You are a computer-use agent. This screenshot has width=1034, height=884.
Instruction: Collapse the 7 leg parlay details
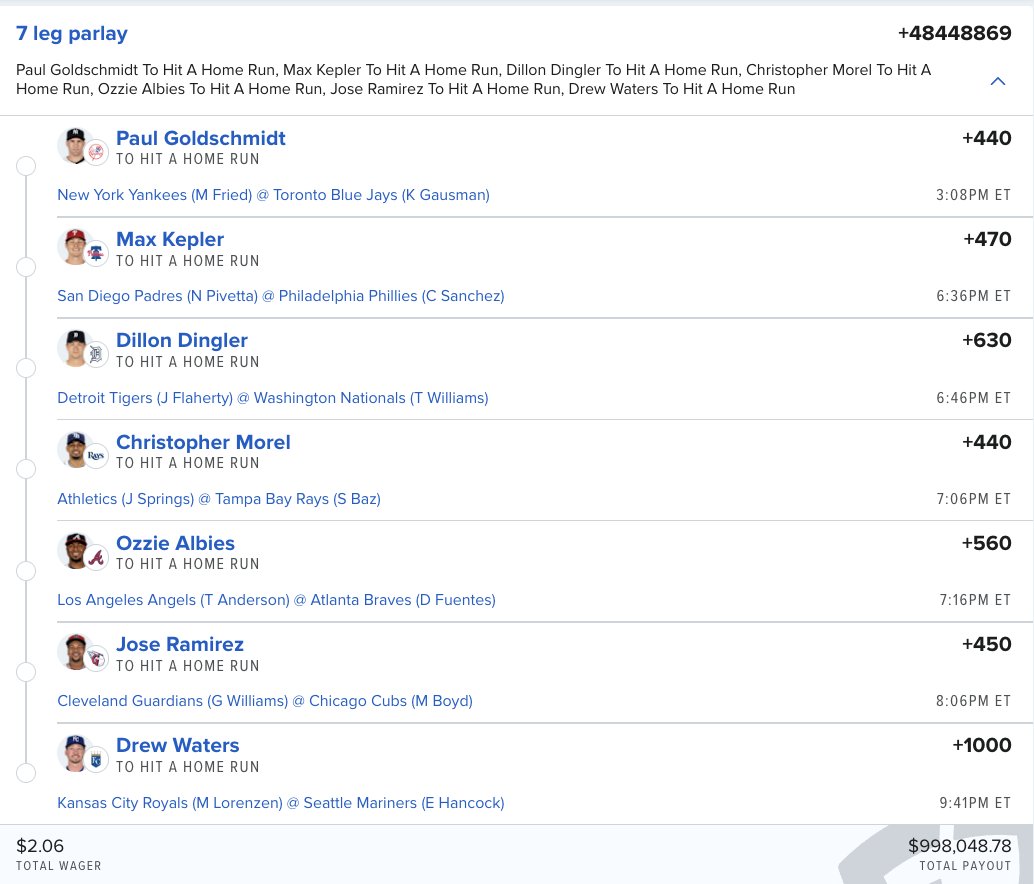[997, 81]
